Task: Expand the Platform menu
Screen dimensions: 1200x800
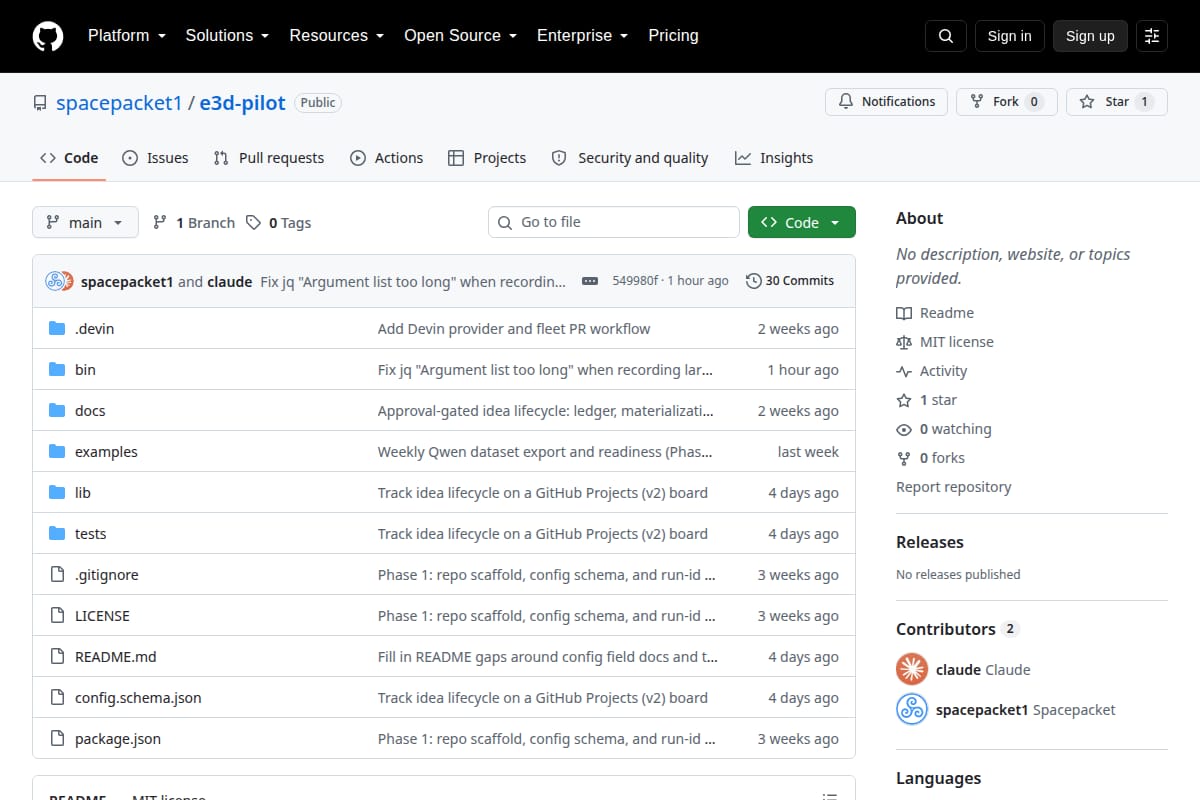Action: 126,36
